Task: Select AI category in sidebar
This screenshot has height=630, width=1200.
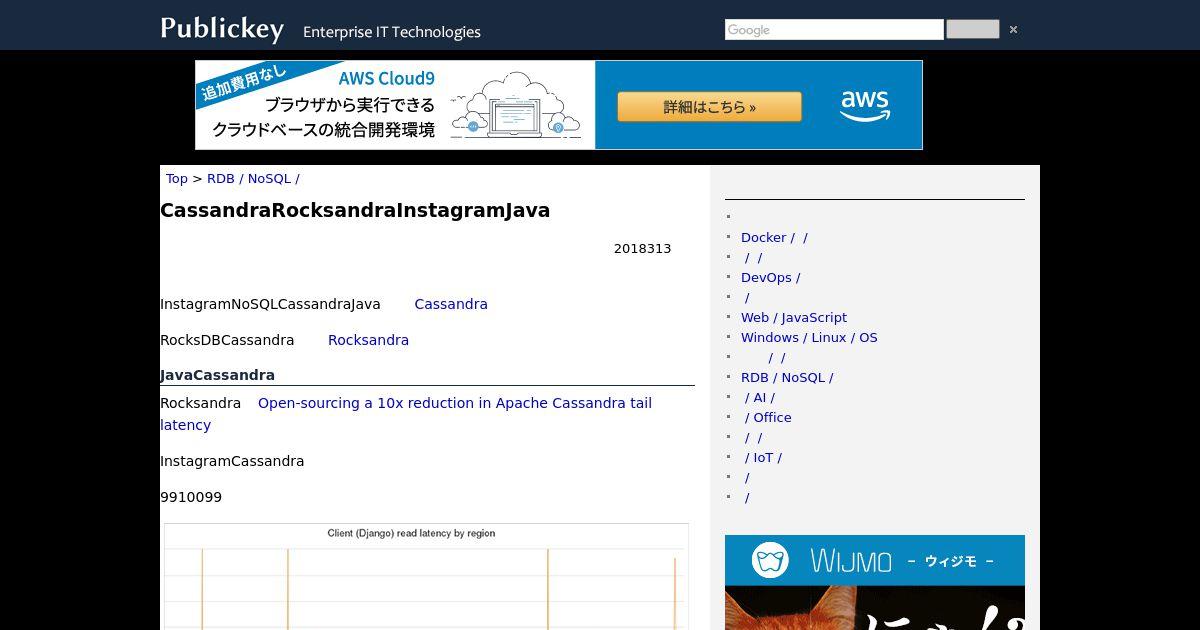Action: coord(759,397)
